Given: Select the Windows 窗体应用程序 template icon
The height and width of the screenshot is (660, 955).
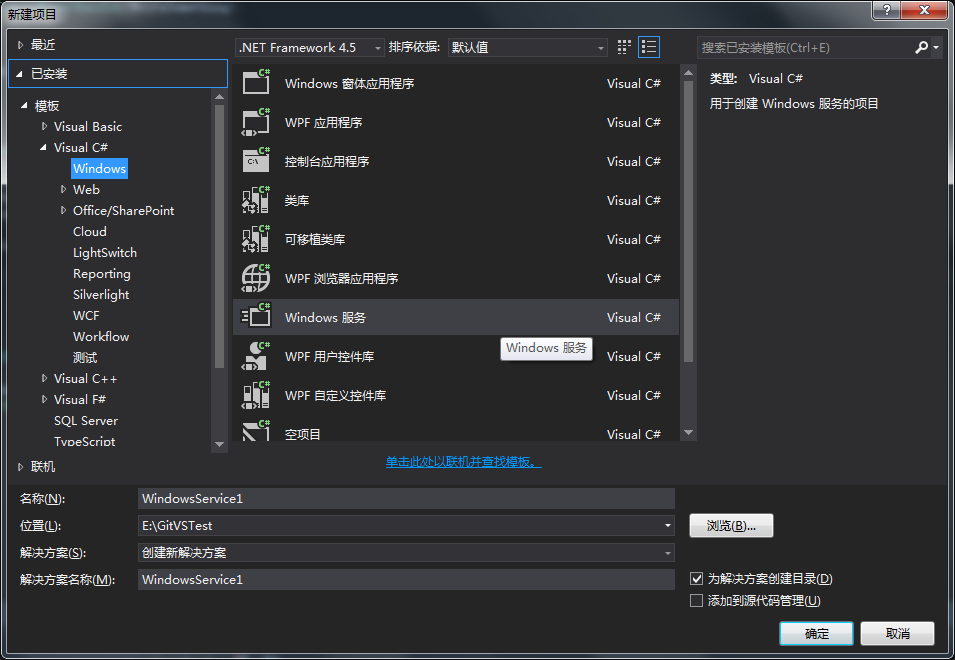Looking at the screenshot, I should [256, 82].
